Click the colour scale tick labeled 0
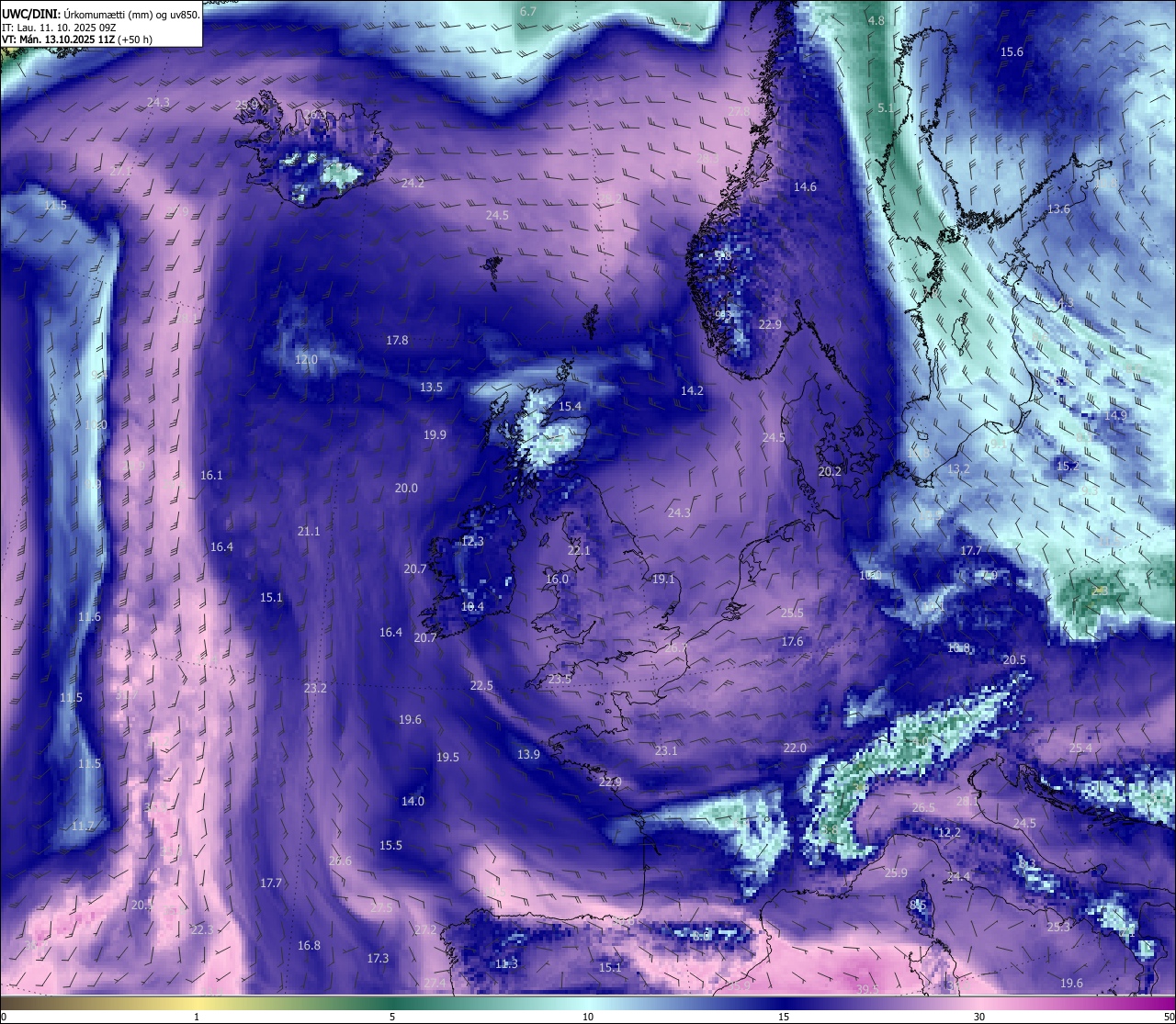The width and height of the screenshot is (1176, 1024). point(4,1017)
